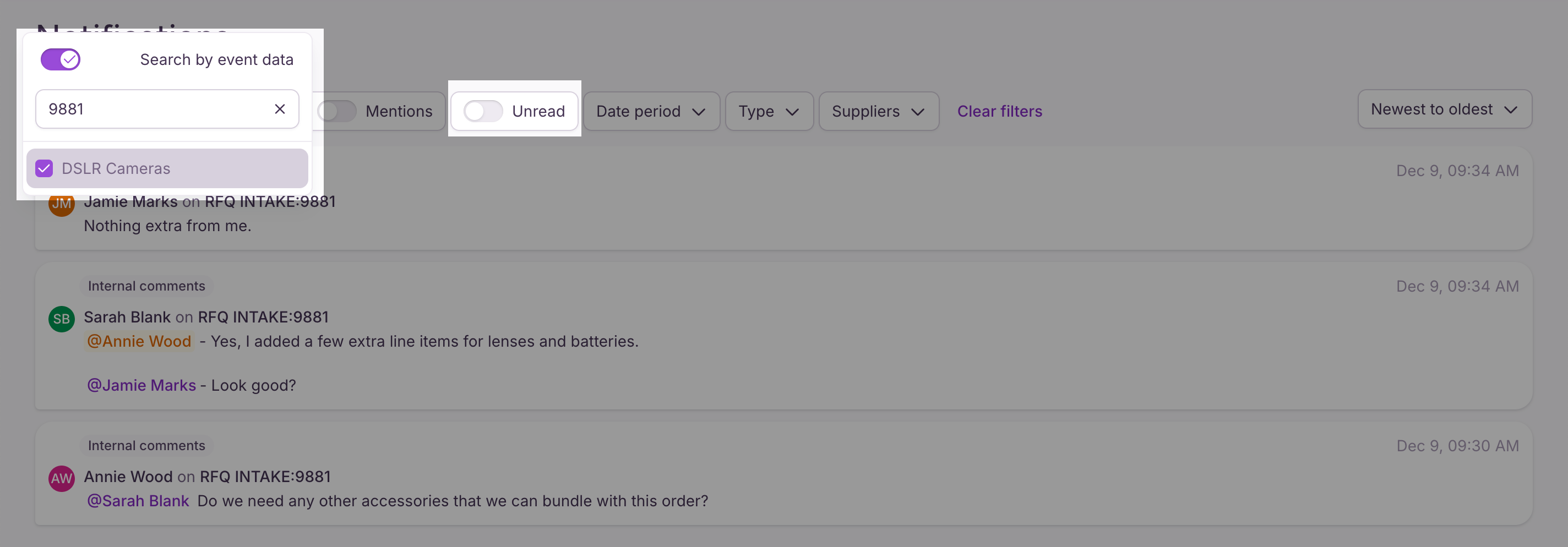Open the @Sarah Blank mention link

[x=138, y=501]
